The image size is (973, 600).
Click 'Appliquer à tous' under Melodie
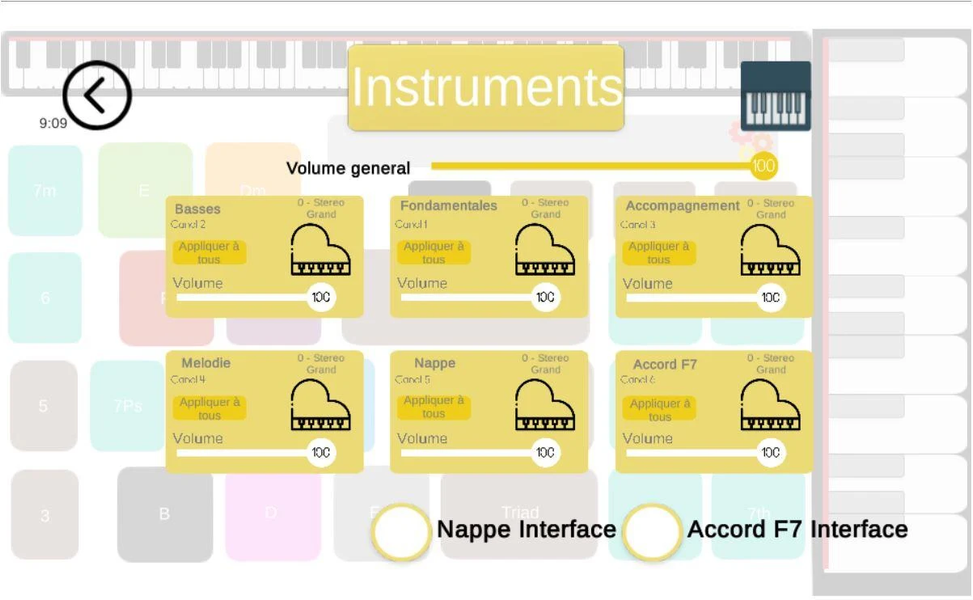pos(209,408)
